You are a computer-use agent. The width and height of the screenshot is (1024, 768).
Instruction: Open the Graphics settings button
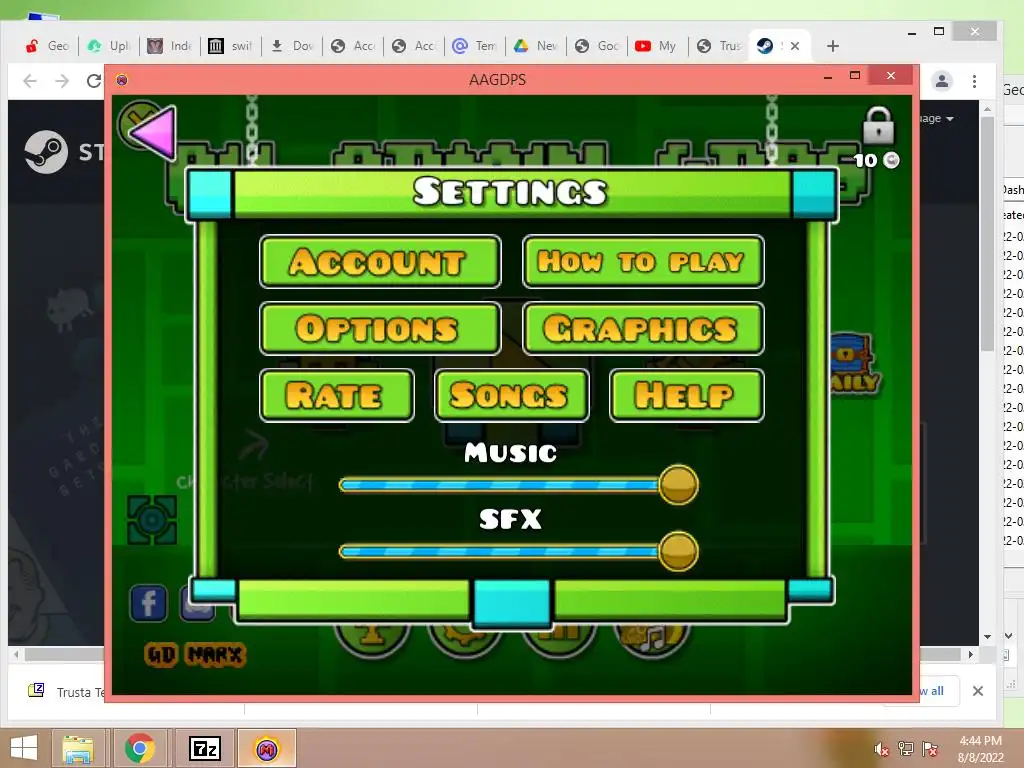643,328
